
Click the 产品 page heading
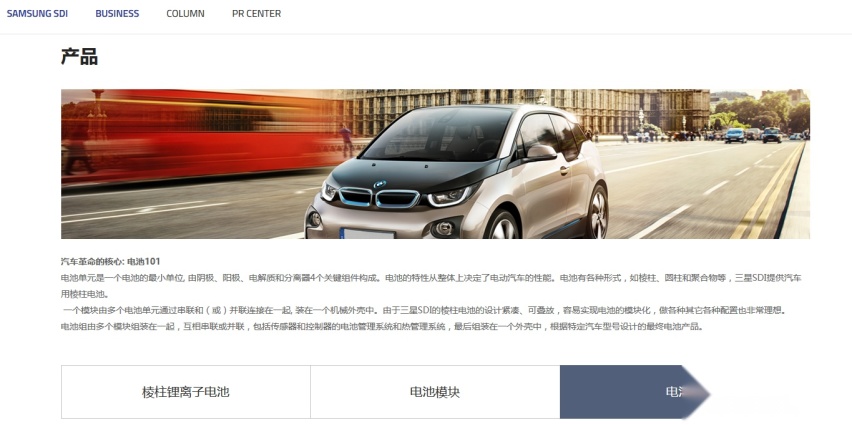[x=79, y=57]
